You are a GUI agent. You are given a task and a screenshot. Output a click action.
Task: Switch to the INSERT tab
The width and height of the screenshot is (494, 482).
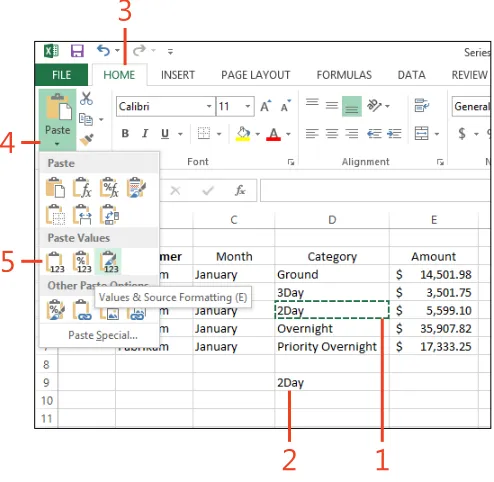pos(178,75)
